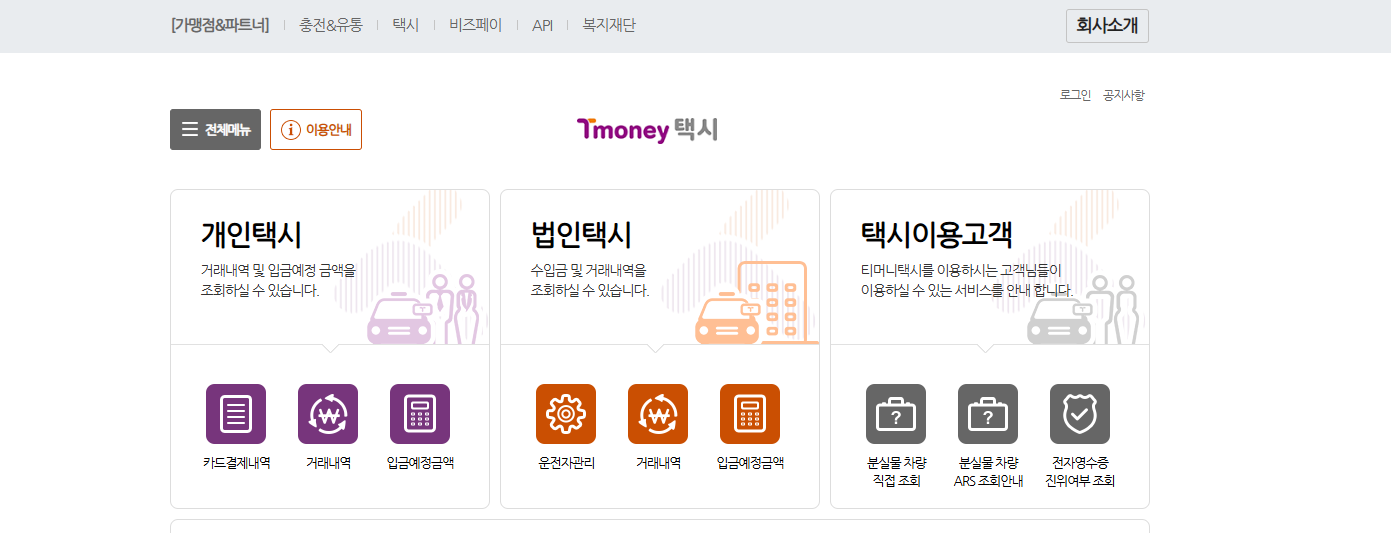This screenshot has height=533, width=1391.
Task: Click the 전자영수증 진위여부 조회 label text
Action: tap(1080, 472)
